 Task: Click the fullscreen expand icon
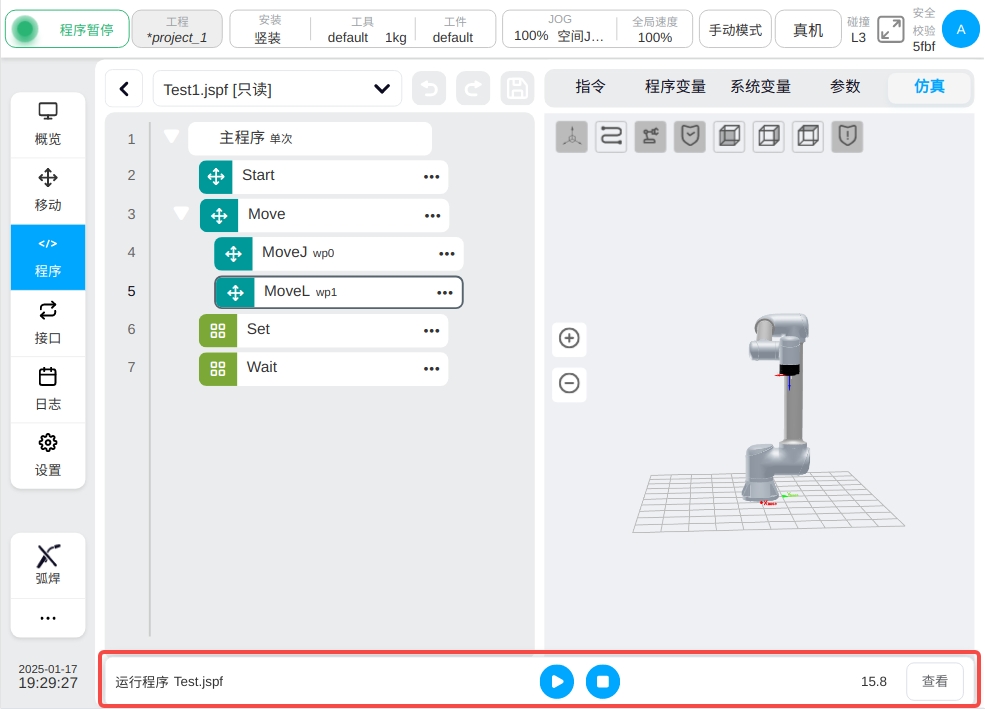coord(890,30)
